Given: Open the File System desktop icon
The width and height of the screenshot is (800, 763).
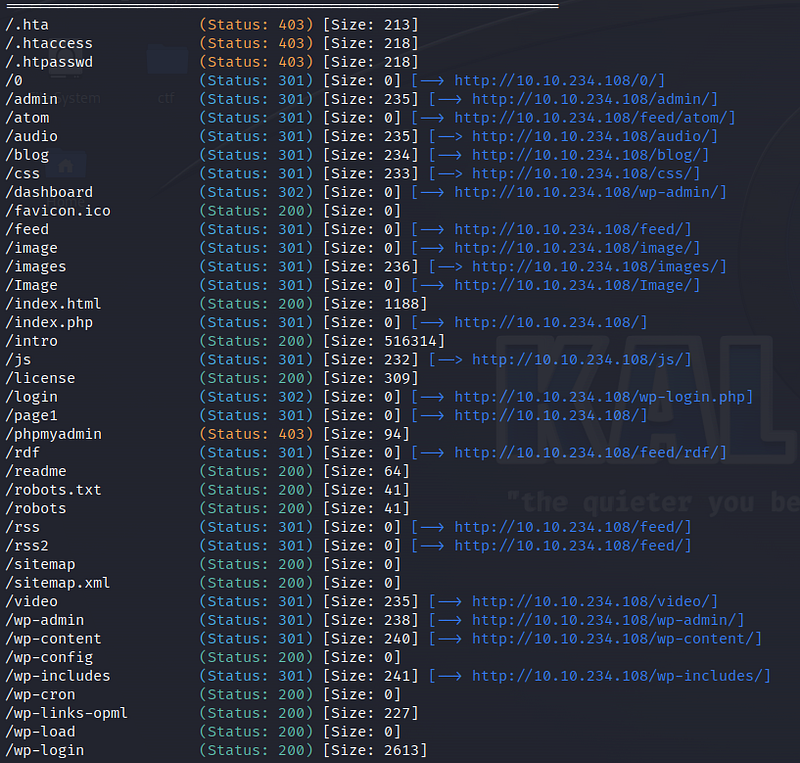Looking at the screenshot, I should tap(68, 62).
